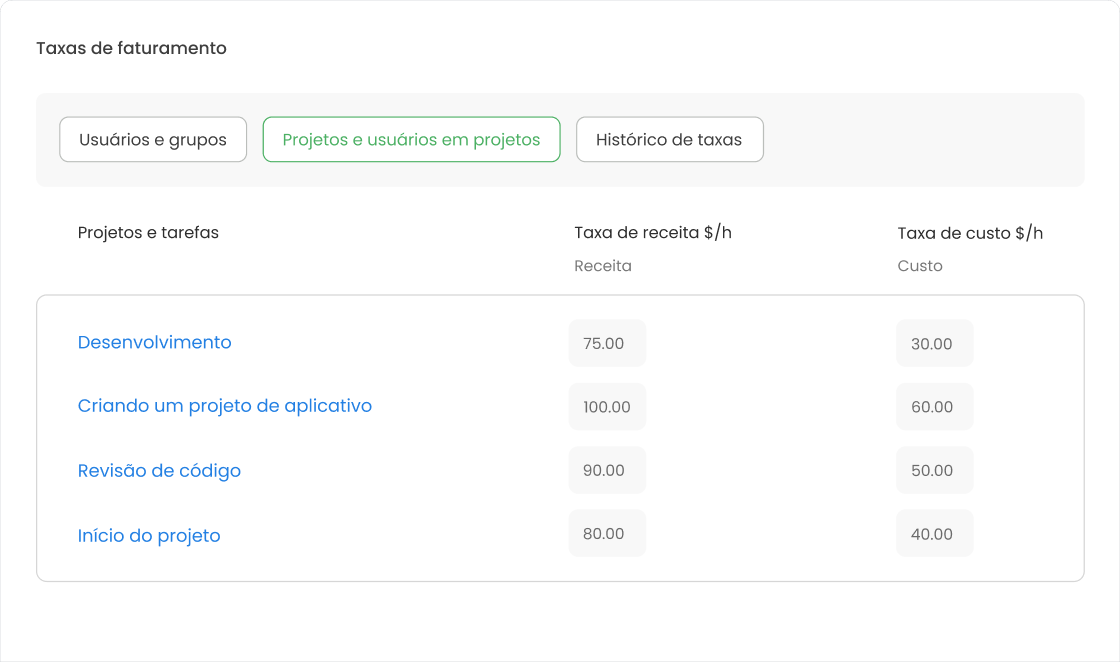The height and width of the screenshot is (662, 1120).
Task: Select the 60.00 cost rate input
Action: [x=934, y=407]
